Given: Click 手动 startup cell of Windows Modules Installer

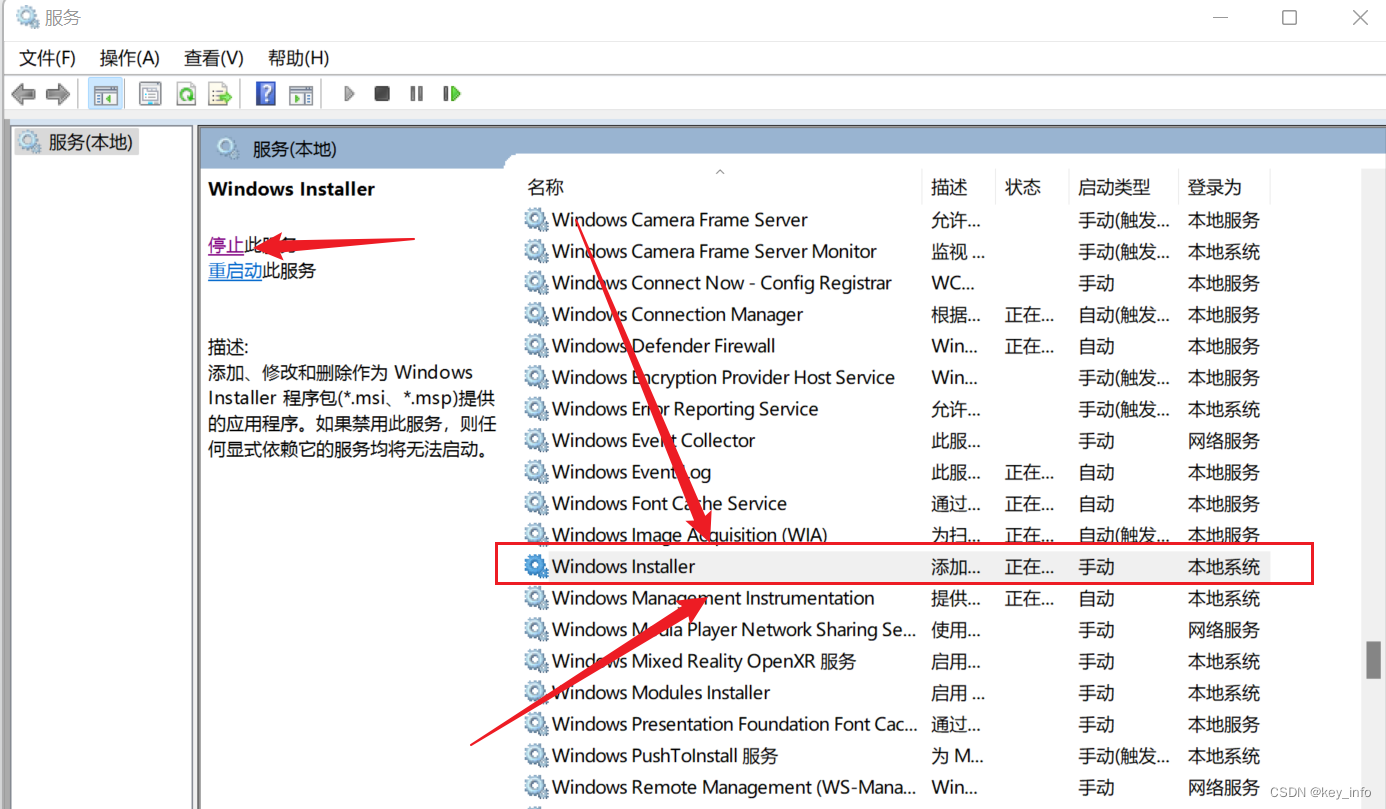Looking at the screenshot, I should tap(1096, 693).
